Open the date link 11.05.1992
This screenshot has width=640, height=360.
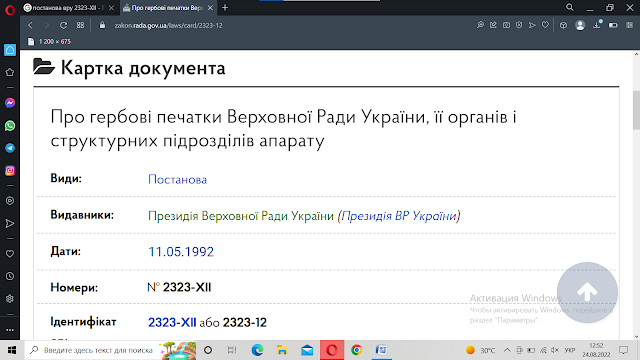(x=181, y=252)
